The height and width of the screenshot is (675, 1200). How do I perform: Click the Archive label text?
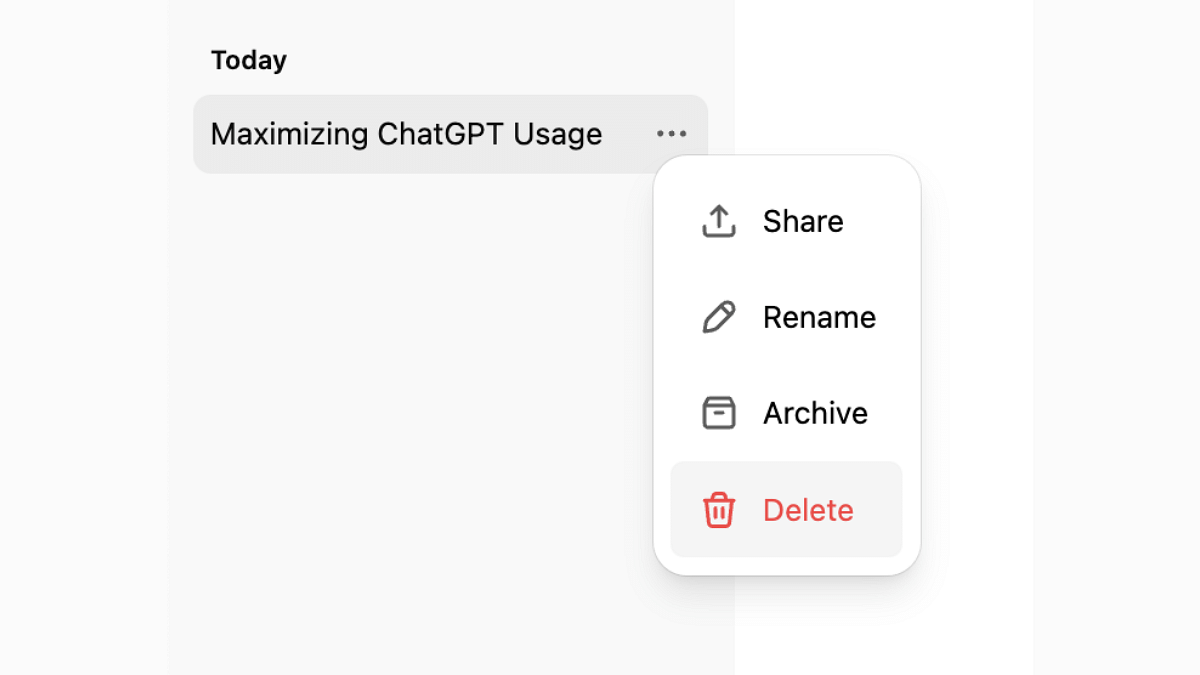815,413
